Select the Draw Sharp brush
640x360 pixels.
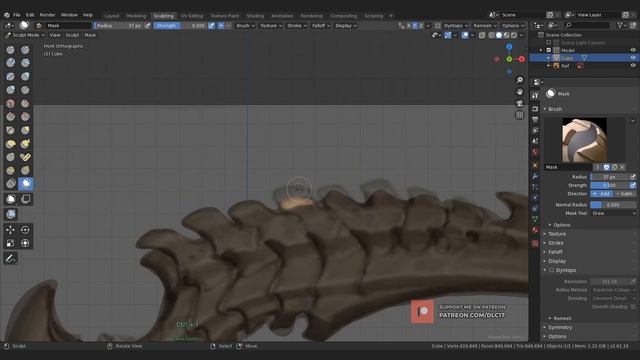tap(25, 50)
